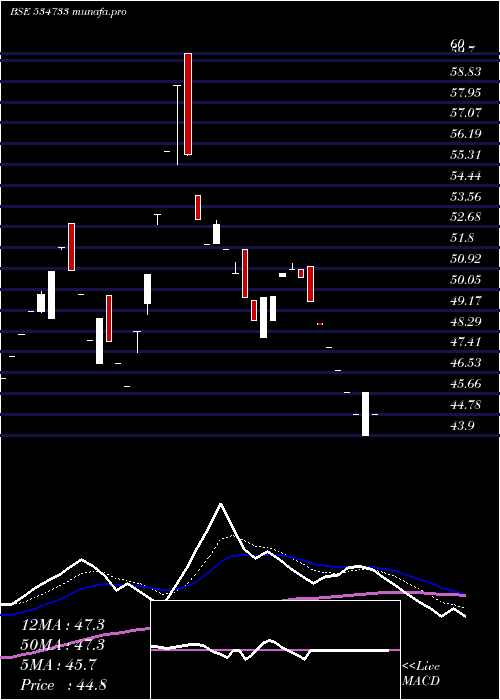Click the 5MA : 45.7 readout
500x700 pixels.
pos(58,665)
